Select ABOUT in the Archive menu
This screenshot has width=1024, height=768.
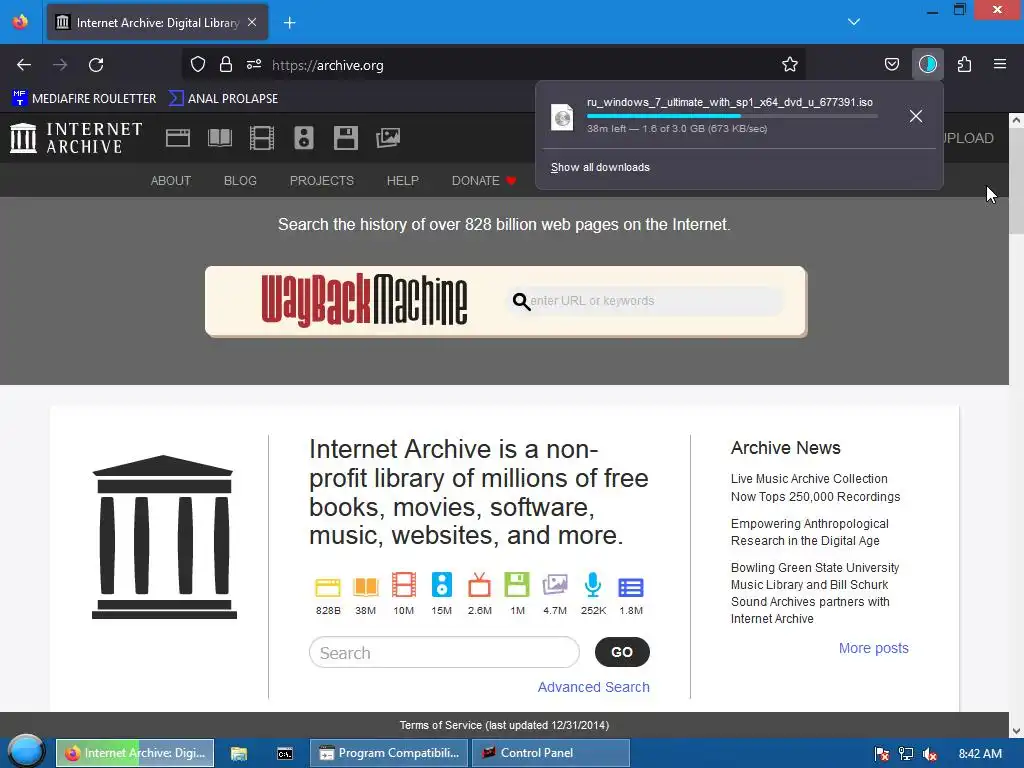[x=171, y=181]
